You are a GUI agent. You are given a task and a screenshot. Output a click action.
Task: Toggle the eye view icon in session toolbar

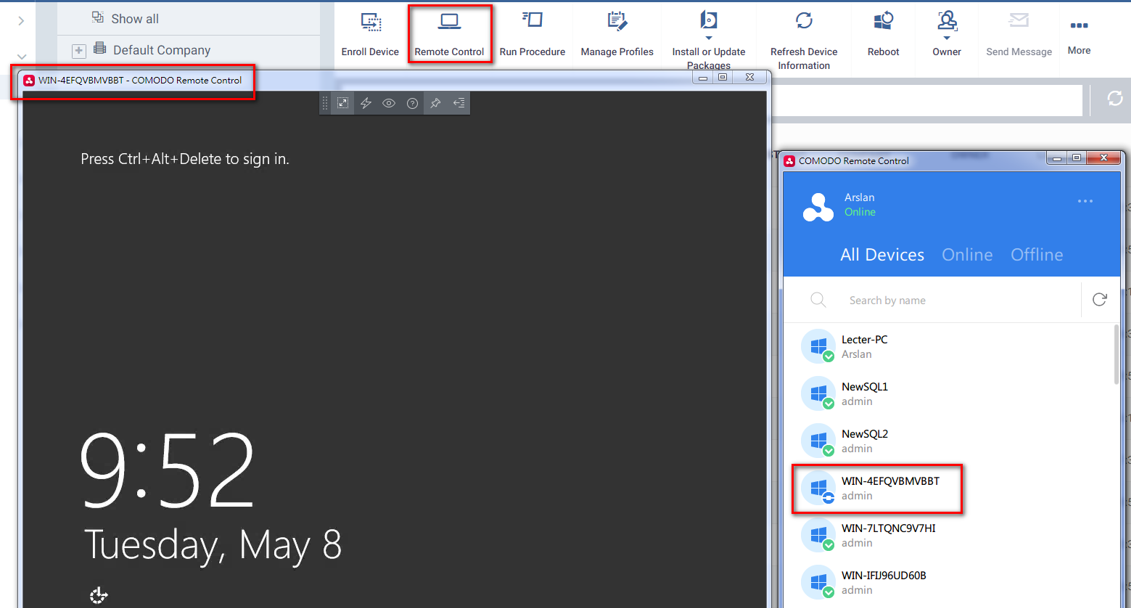pyautogui.click(x=389, y=103)
